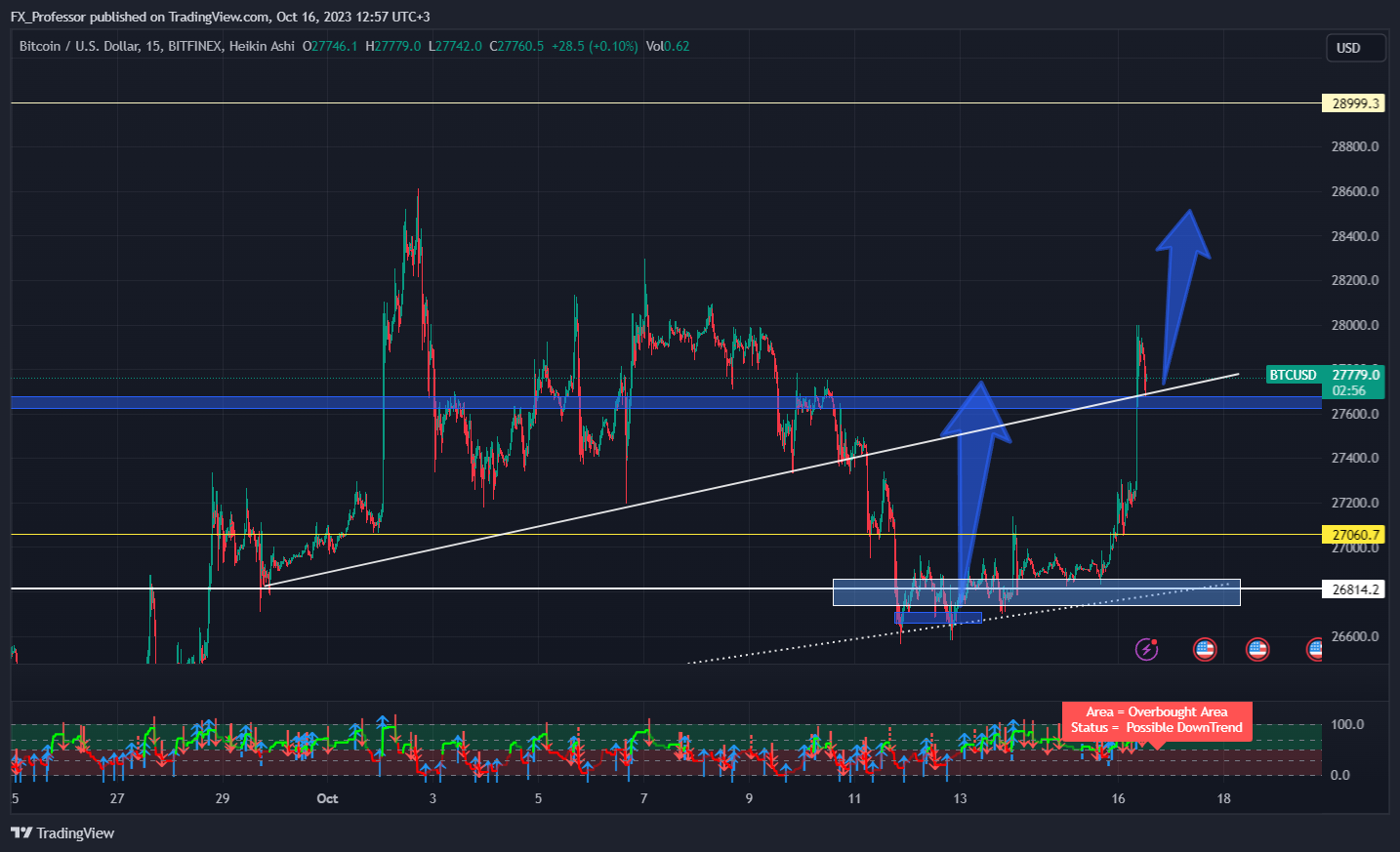Click the 13 date on the time axis
The image size is (1400, 852).
pos(960,798)
